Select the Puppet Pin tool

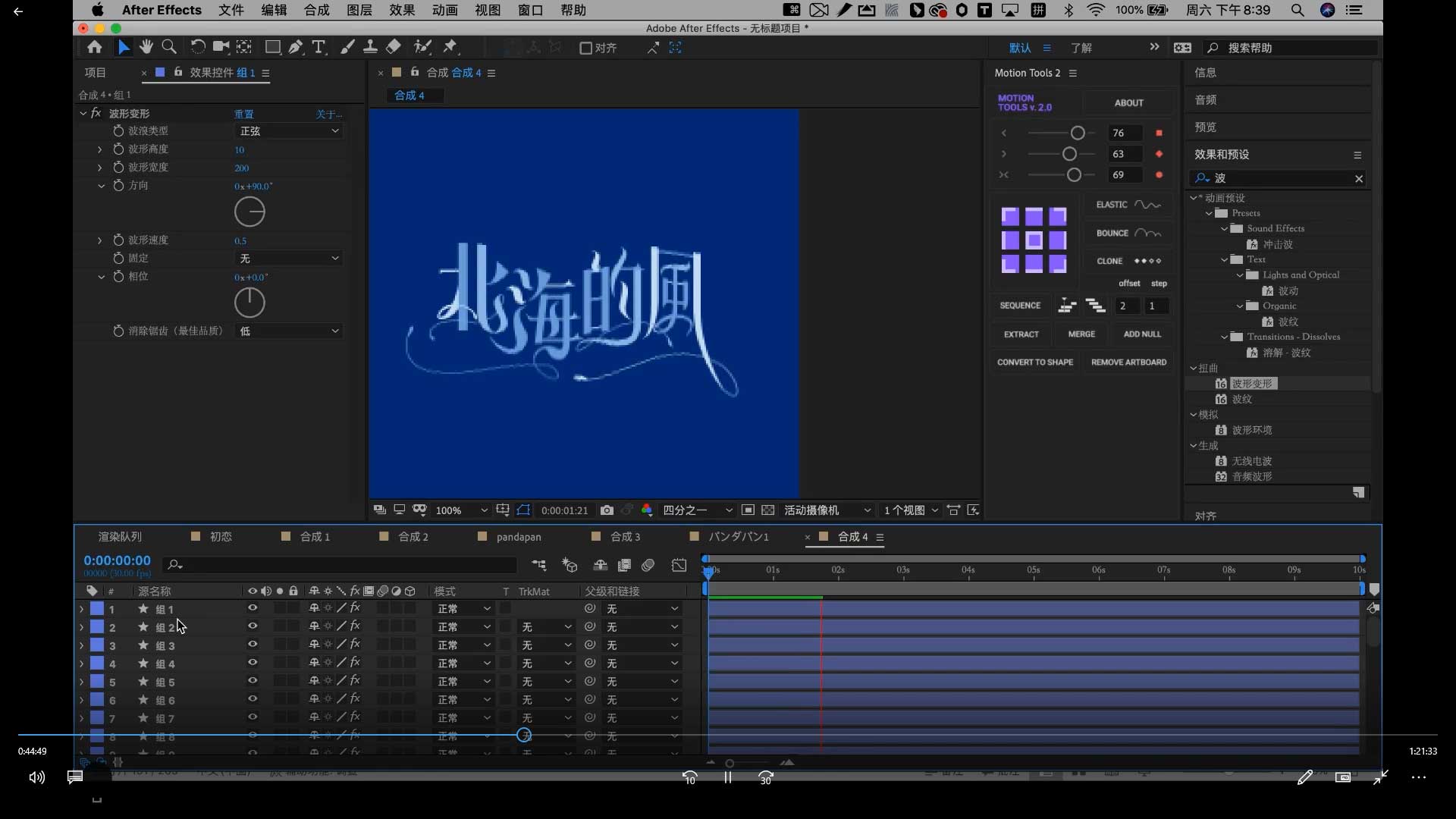[450, 47]
